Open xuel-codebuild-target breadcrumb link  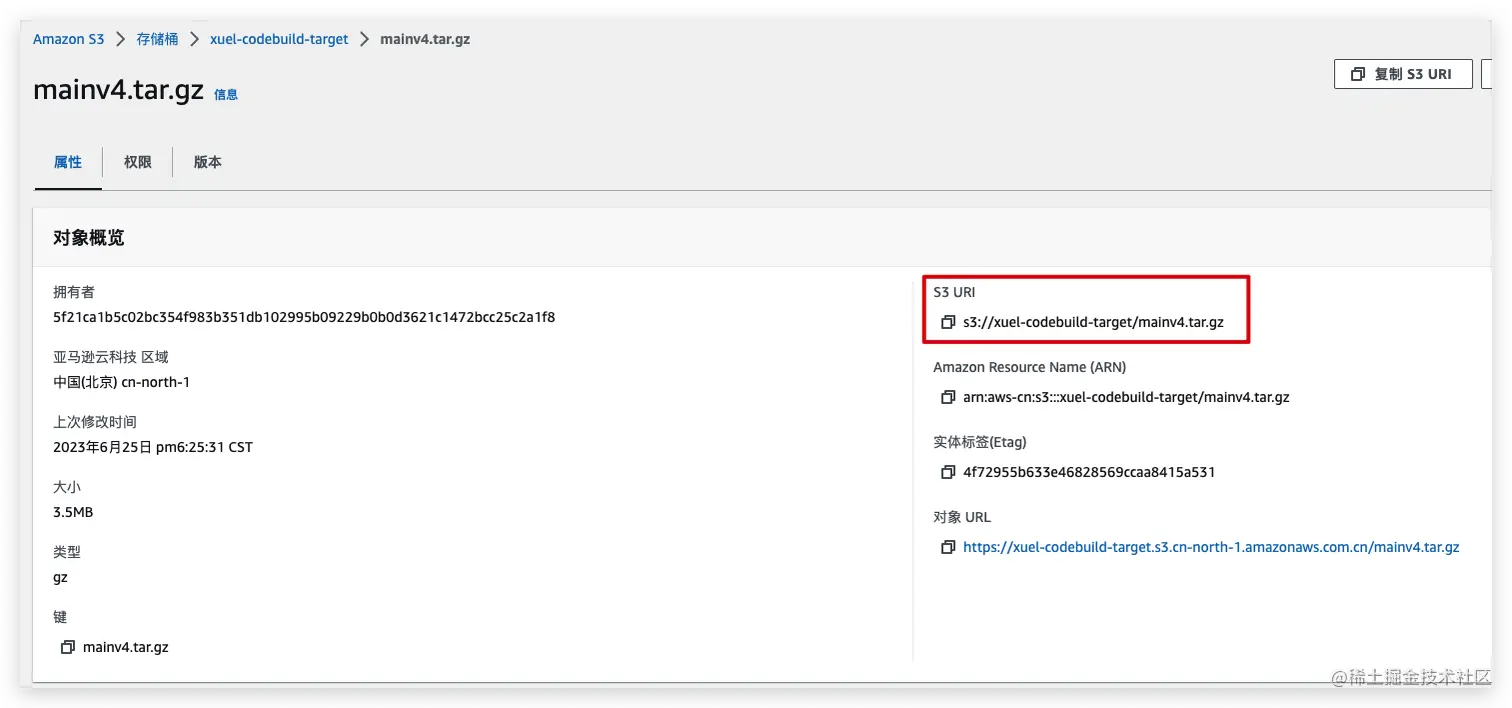coord(279,39)
